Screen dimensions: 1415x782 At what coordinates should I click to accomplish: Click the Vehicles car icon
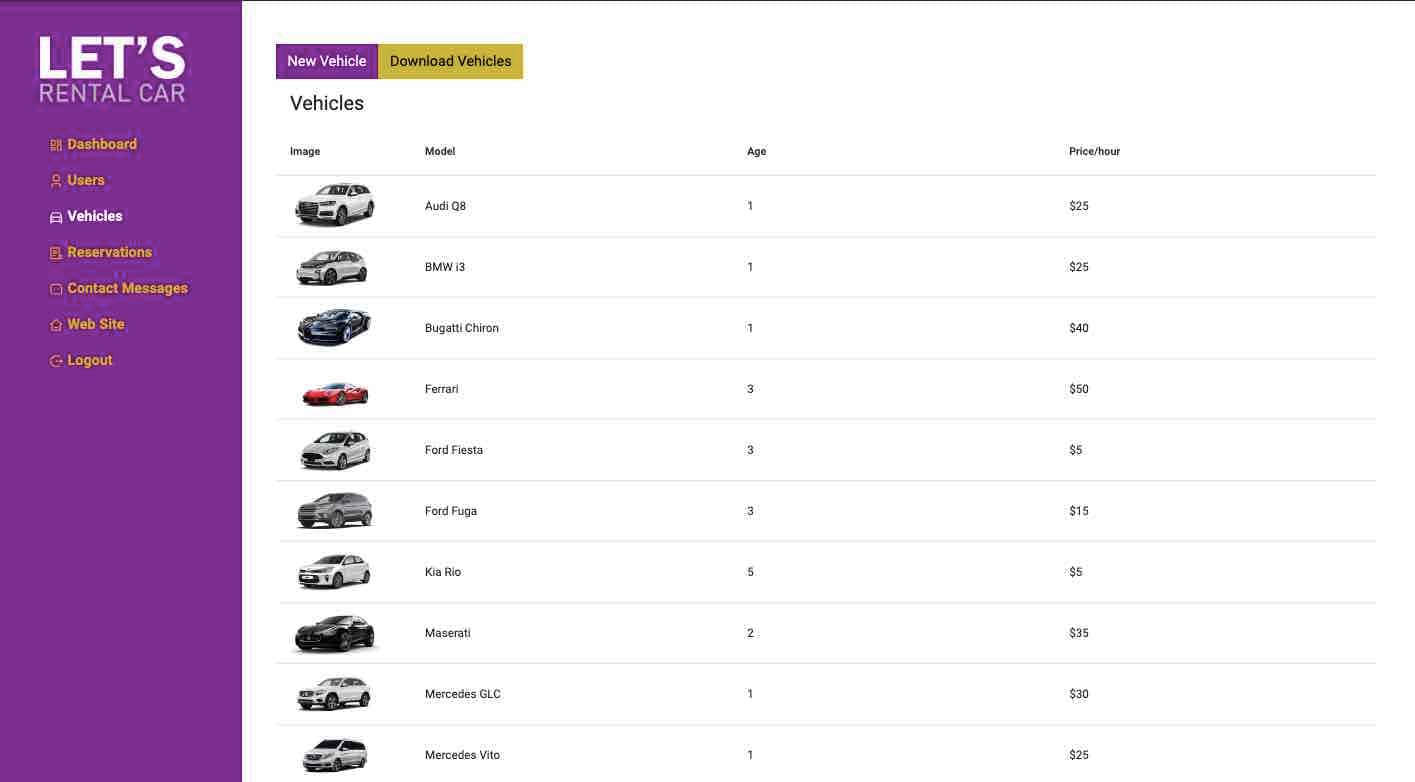point(56,217)
